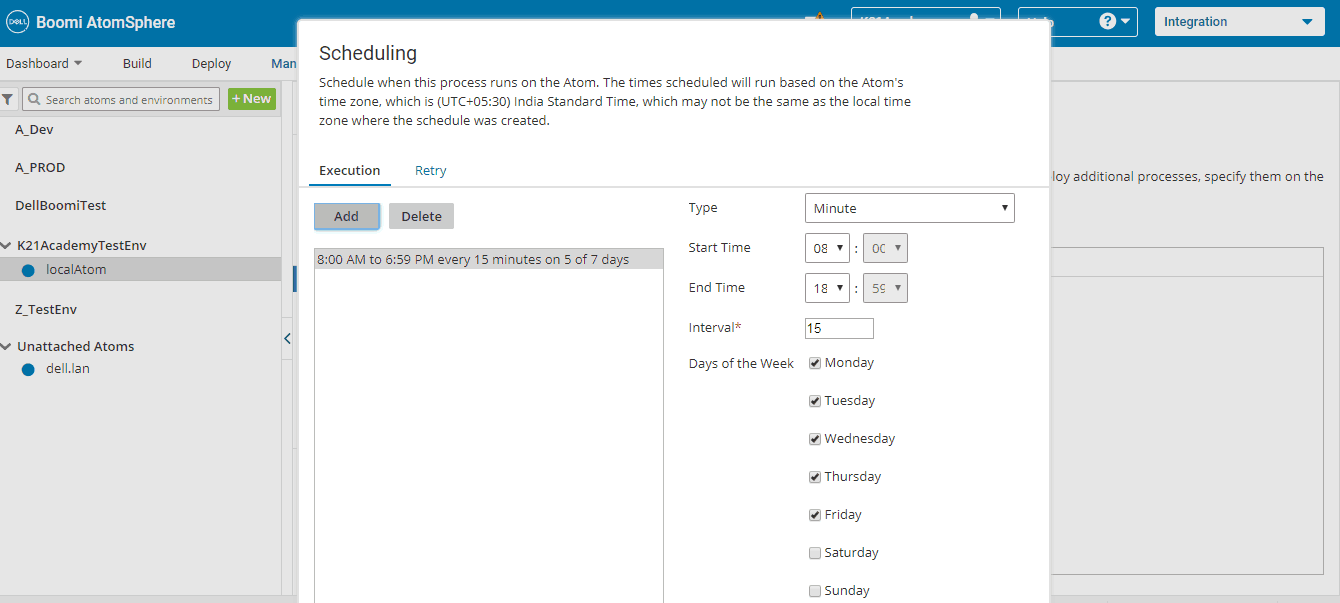The width and height of the screenshot is (1340, 603).
Task: Open the End Time minute dropdown
Action: [x=885, y=288]
